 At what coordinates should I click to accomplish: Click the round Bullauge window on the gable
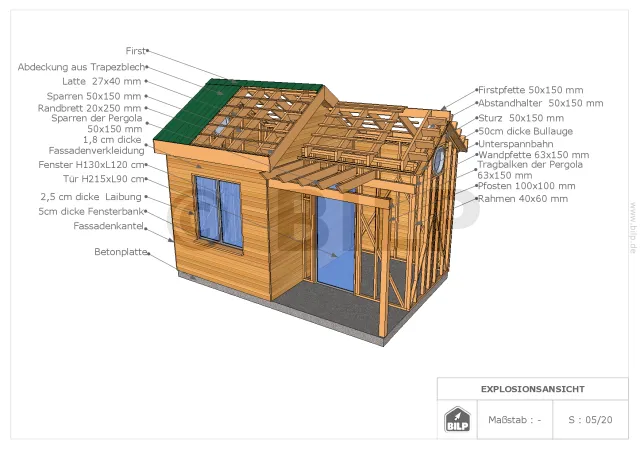pyautogui.click(x=438, y=160)
